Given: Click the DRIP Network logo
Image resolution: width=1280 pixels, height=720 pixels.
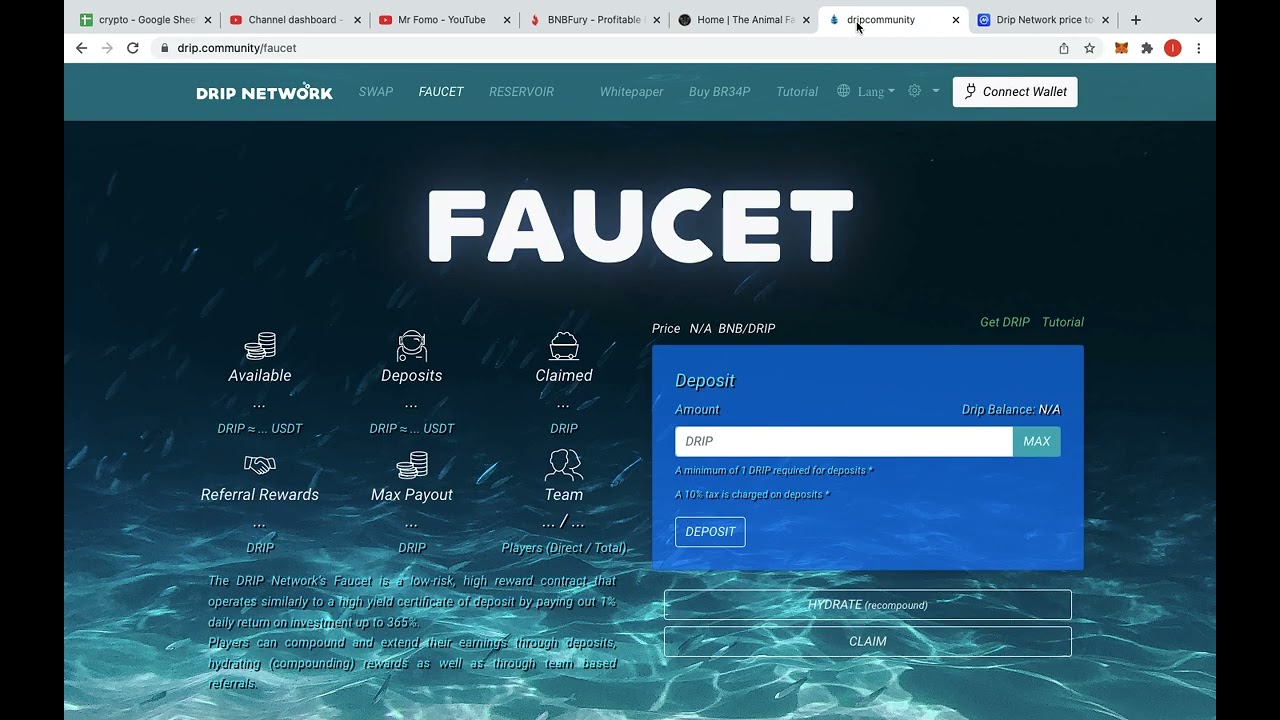Looking at the screenshot, I should tap(264, 92).
